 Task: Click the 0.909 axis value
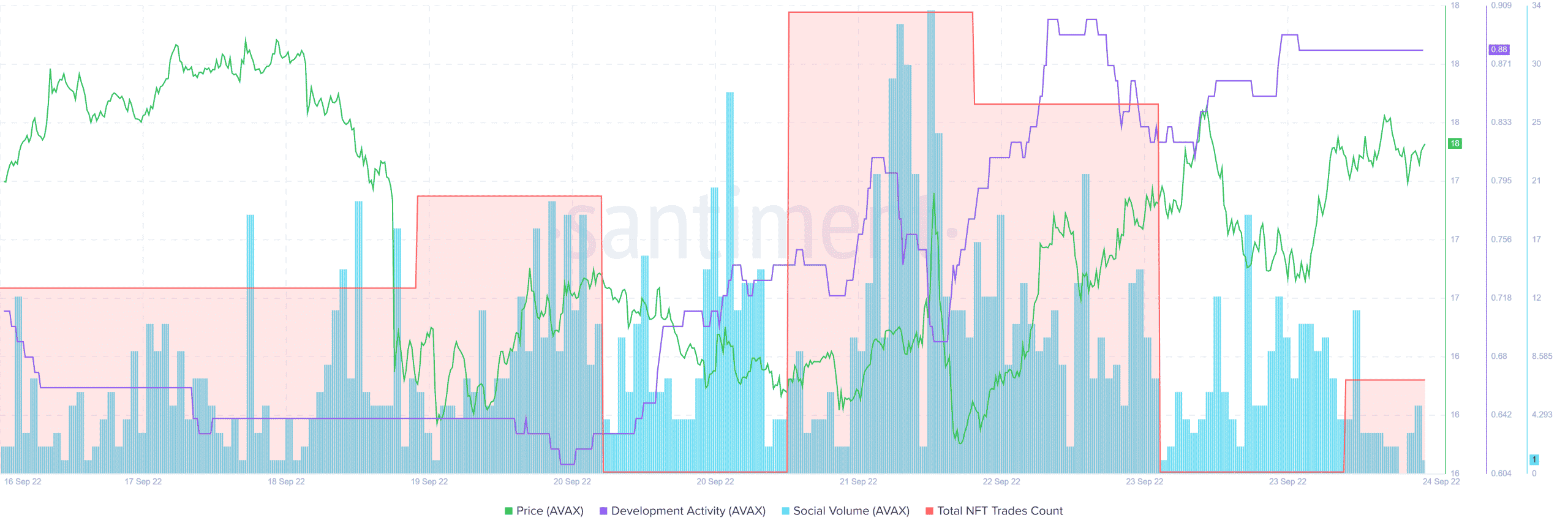(x=1501, y=6)
